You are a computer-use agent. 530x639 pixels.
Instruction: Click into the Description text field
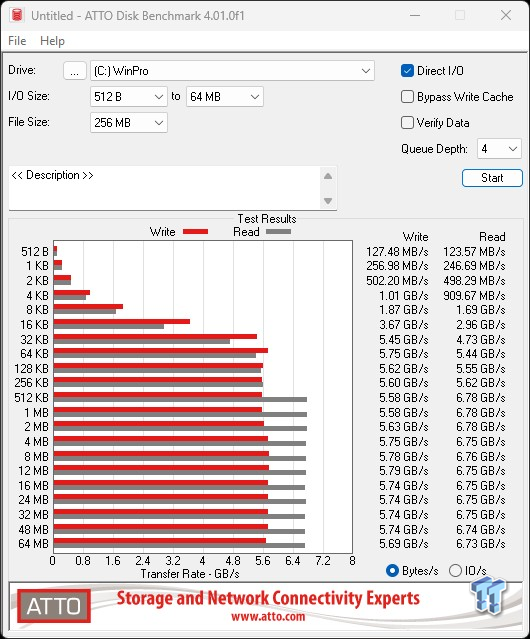click(165, 188)
